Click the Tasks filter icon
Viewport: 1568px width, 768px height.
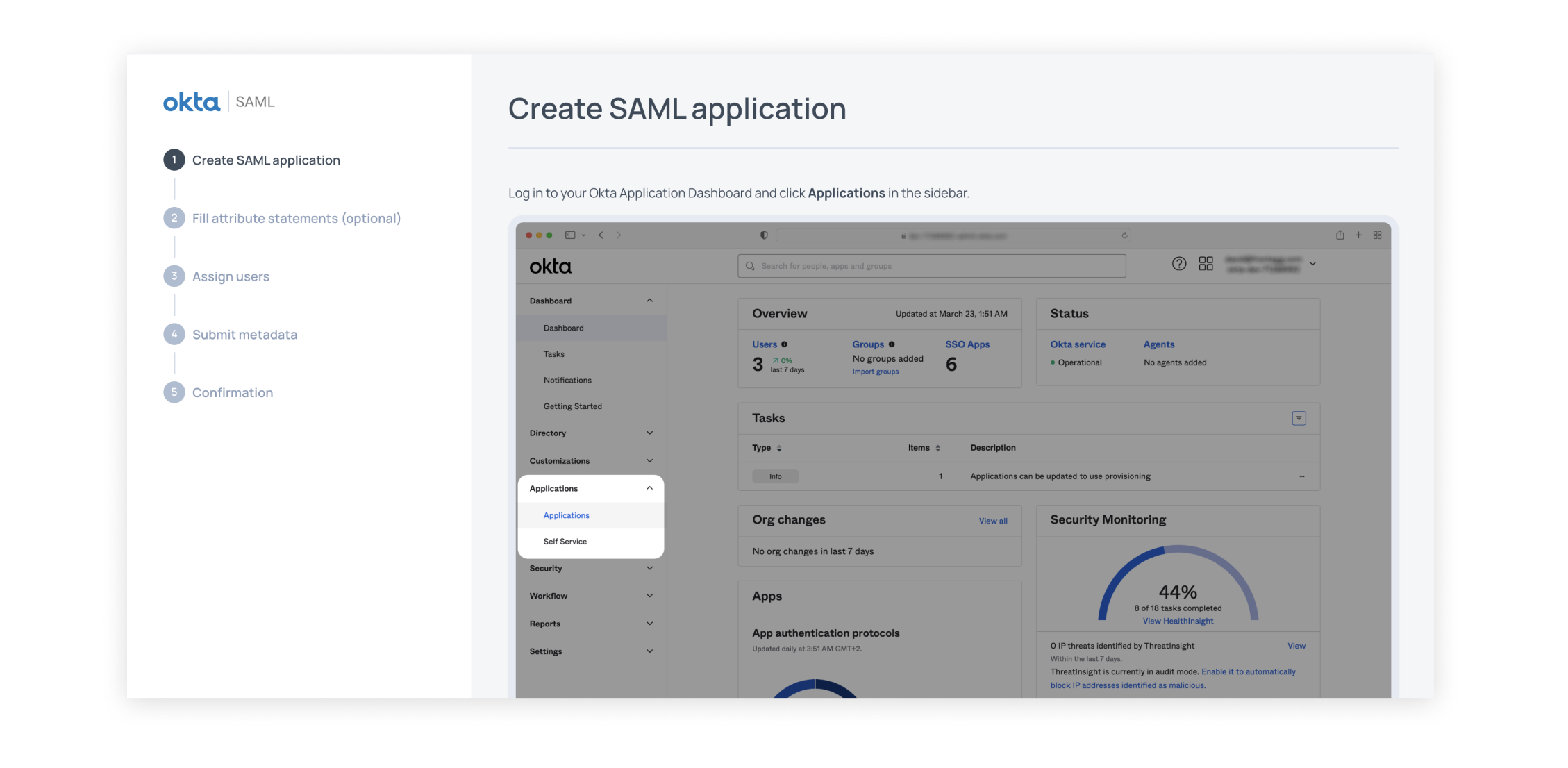(x=1298, y=418)
